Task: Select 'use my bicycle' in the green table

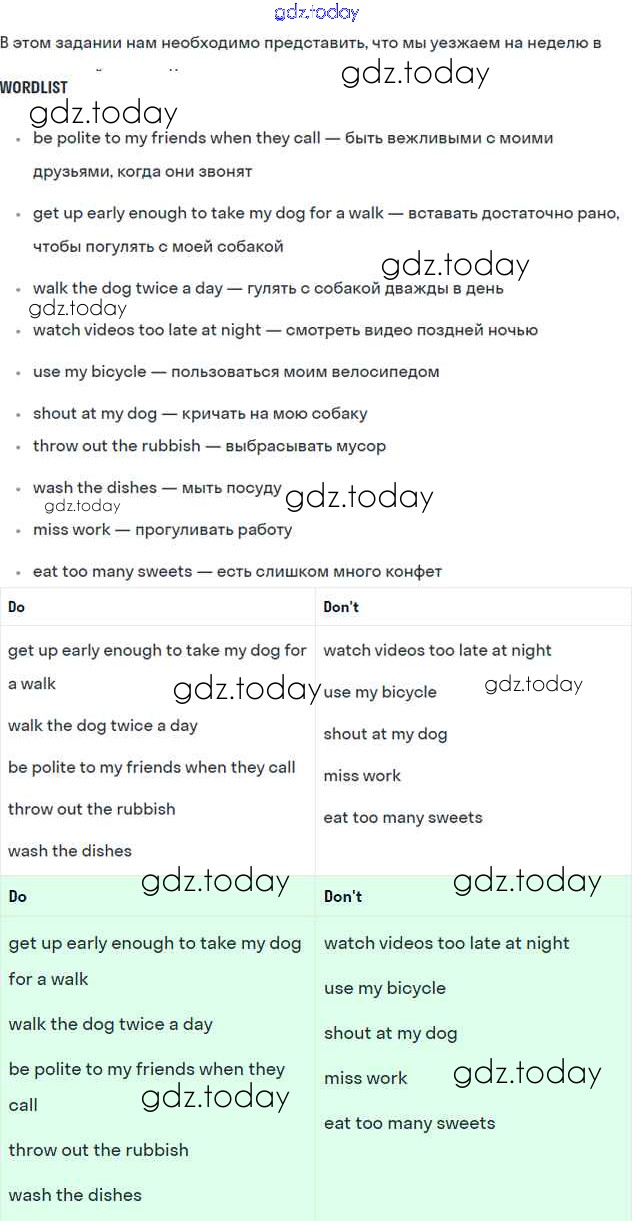Action: click(x=385, y=988)
